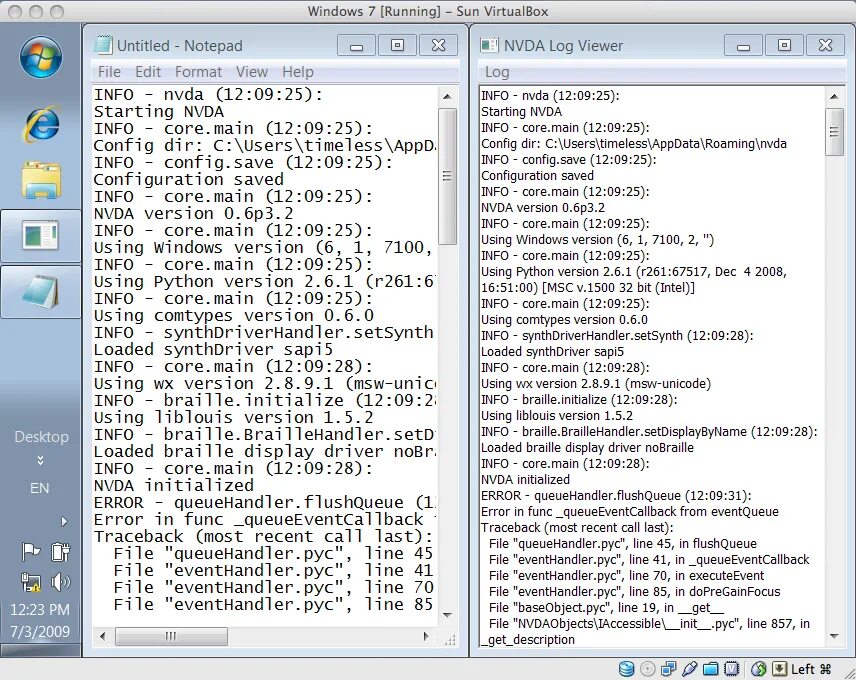856x680 pixels.
Task: Click the battery power tray icon
Action: 60,552
